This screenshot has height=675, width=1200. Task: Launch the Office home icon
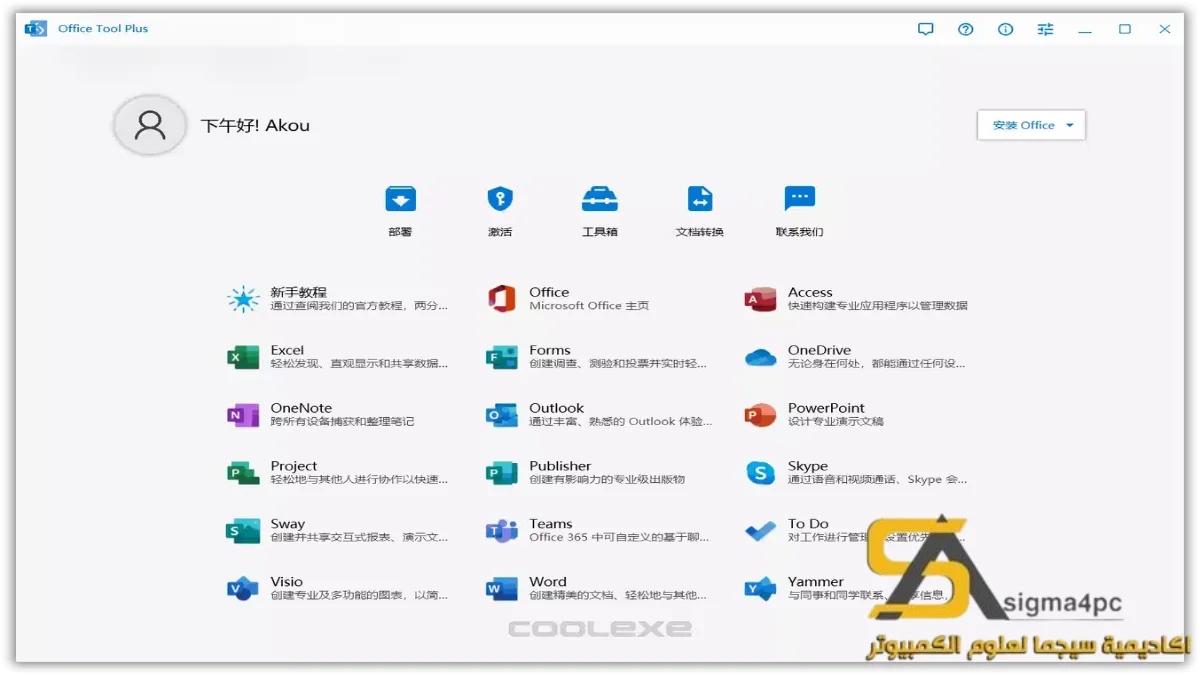click(x=501, y=299)
